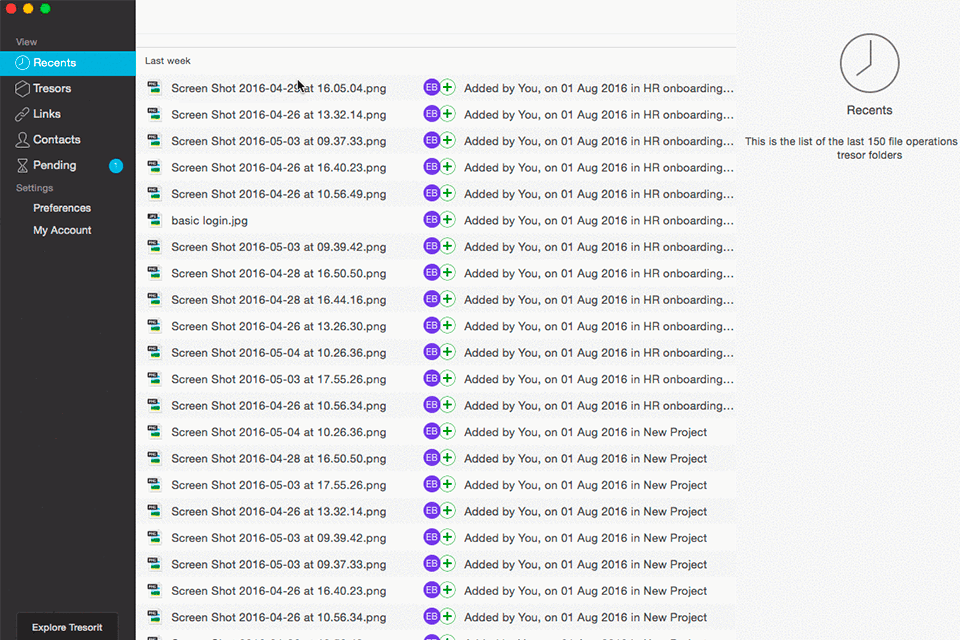Click the large Recents clock icon in info panel

[869, 63]
